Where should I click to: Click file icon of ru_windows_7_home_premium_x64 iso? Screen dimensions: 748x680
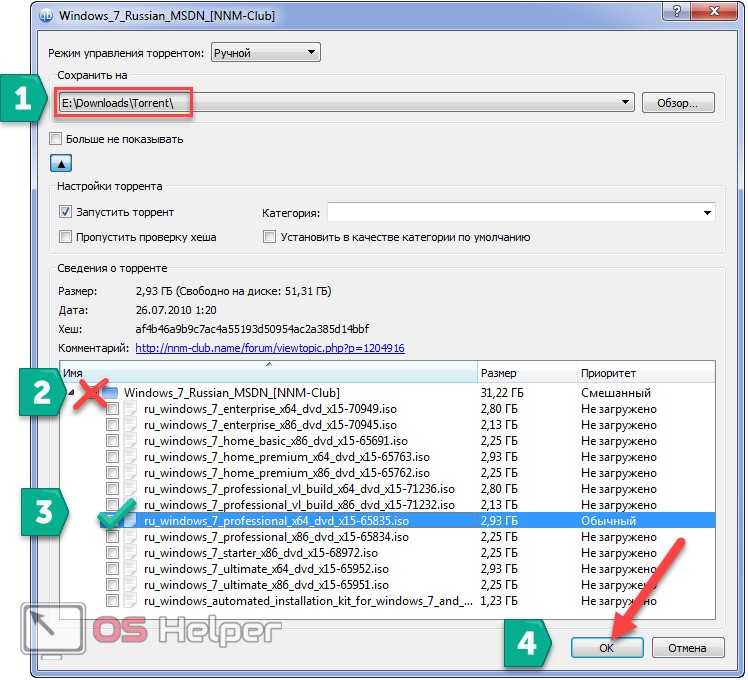point(131,457)
